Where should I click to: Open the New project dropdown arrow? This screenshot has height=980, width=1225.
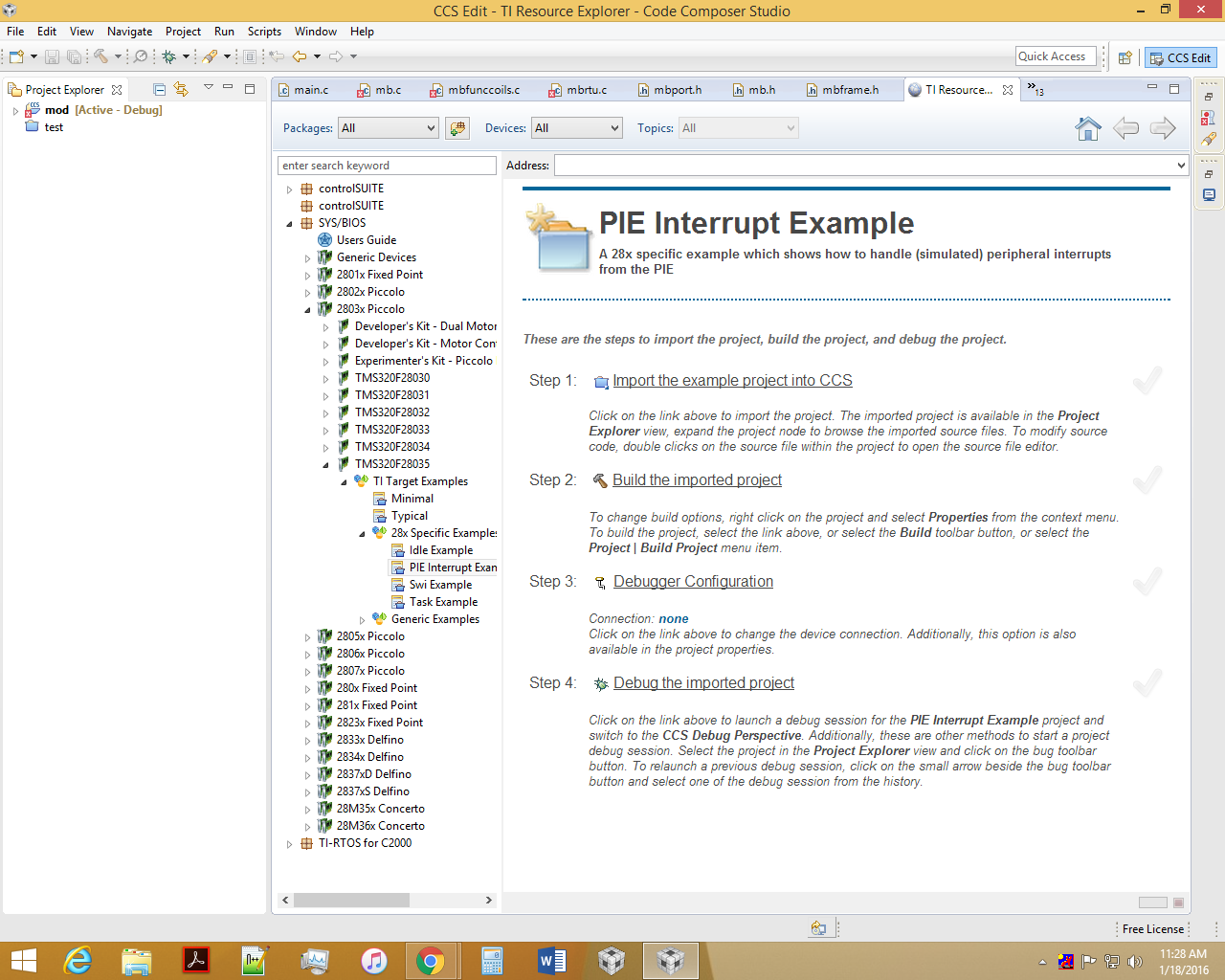(x=33, y=57)
